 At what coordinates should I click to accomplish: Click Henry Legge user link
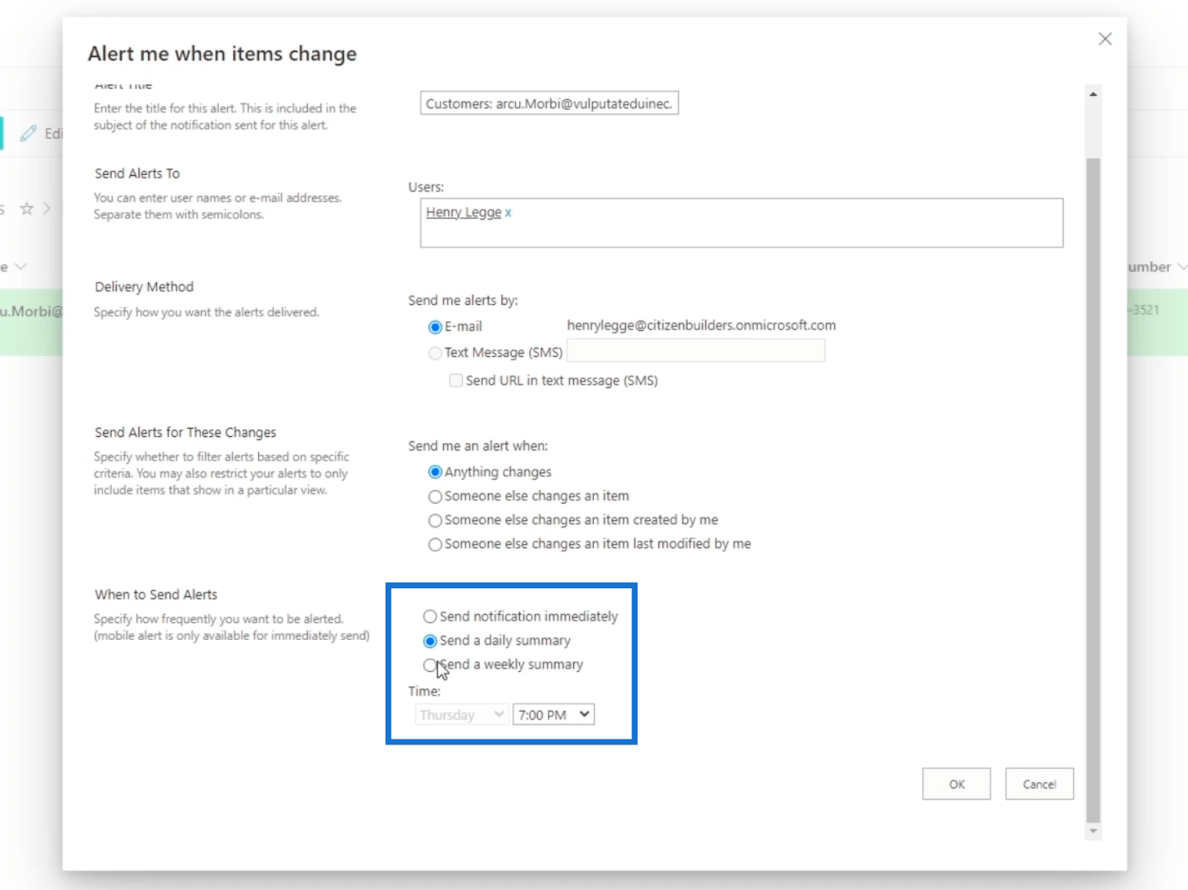pyautogui.click(x=463, y=212)
